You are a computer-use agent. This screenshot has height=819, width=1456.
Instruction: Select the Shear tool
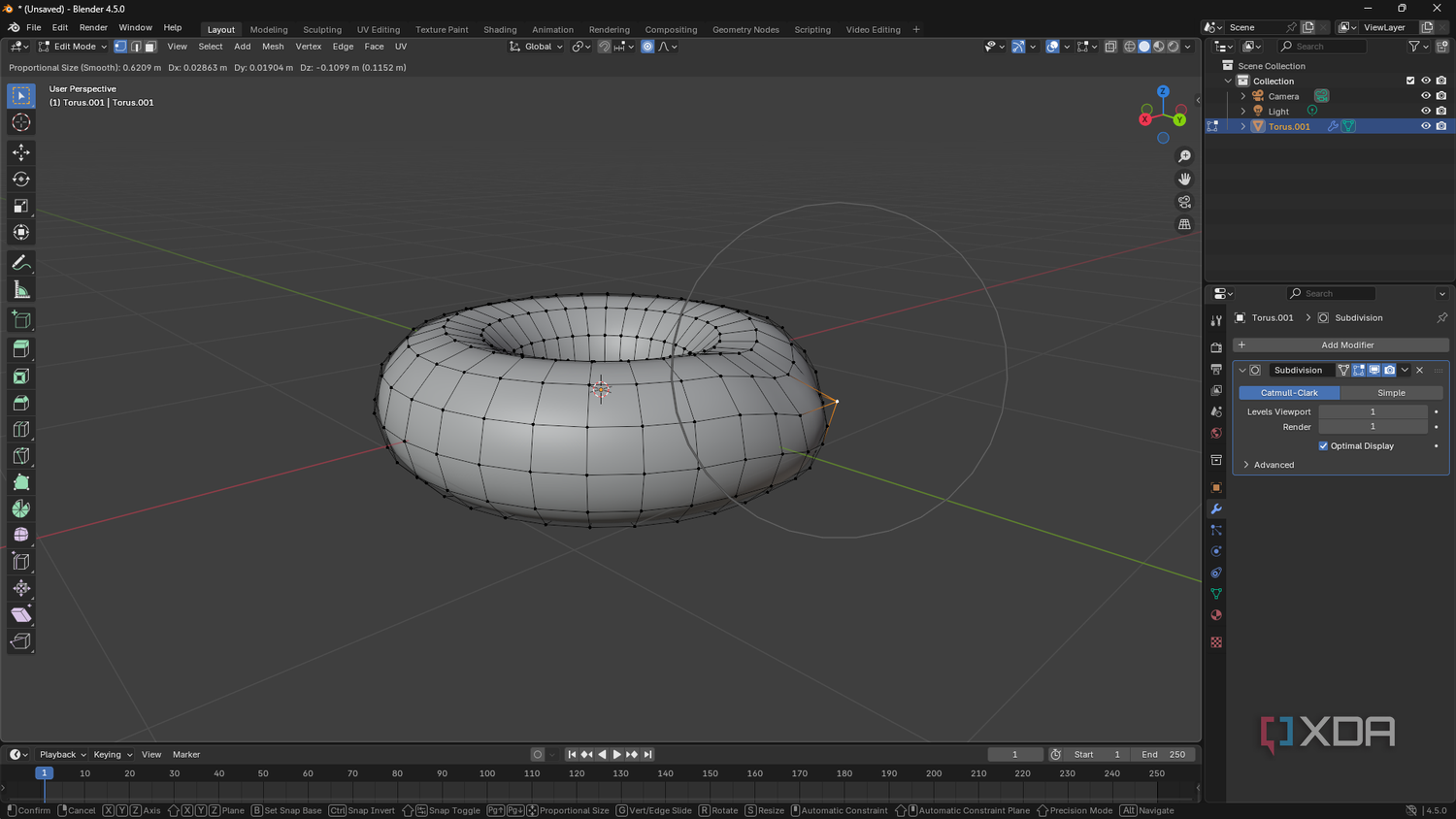[21, 614]
